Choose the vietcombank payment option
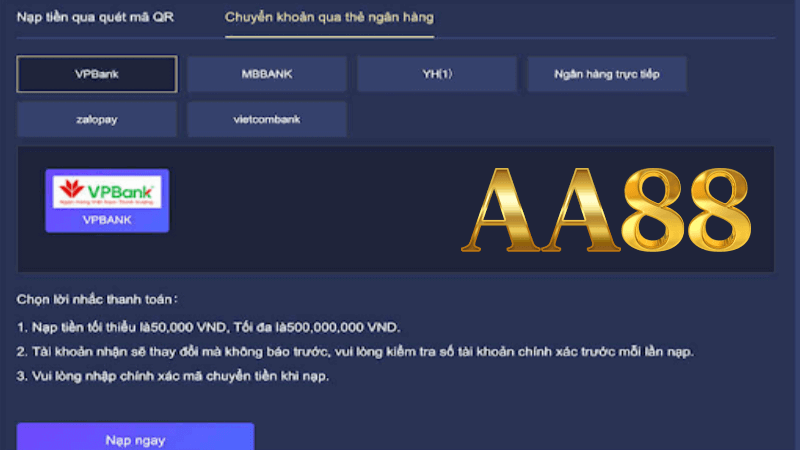Image resolution: width=800 pixels, height=450 pixels. click(x=267, y=119)
